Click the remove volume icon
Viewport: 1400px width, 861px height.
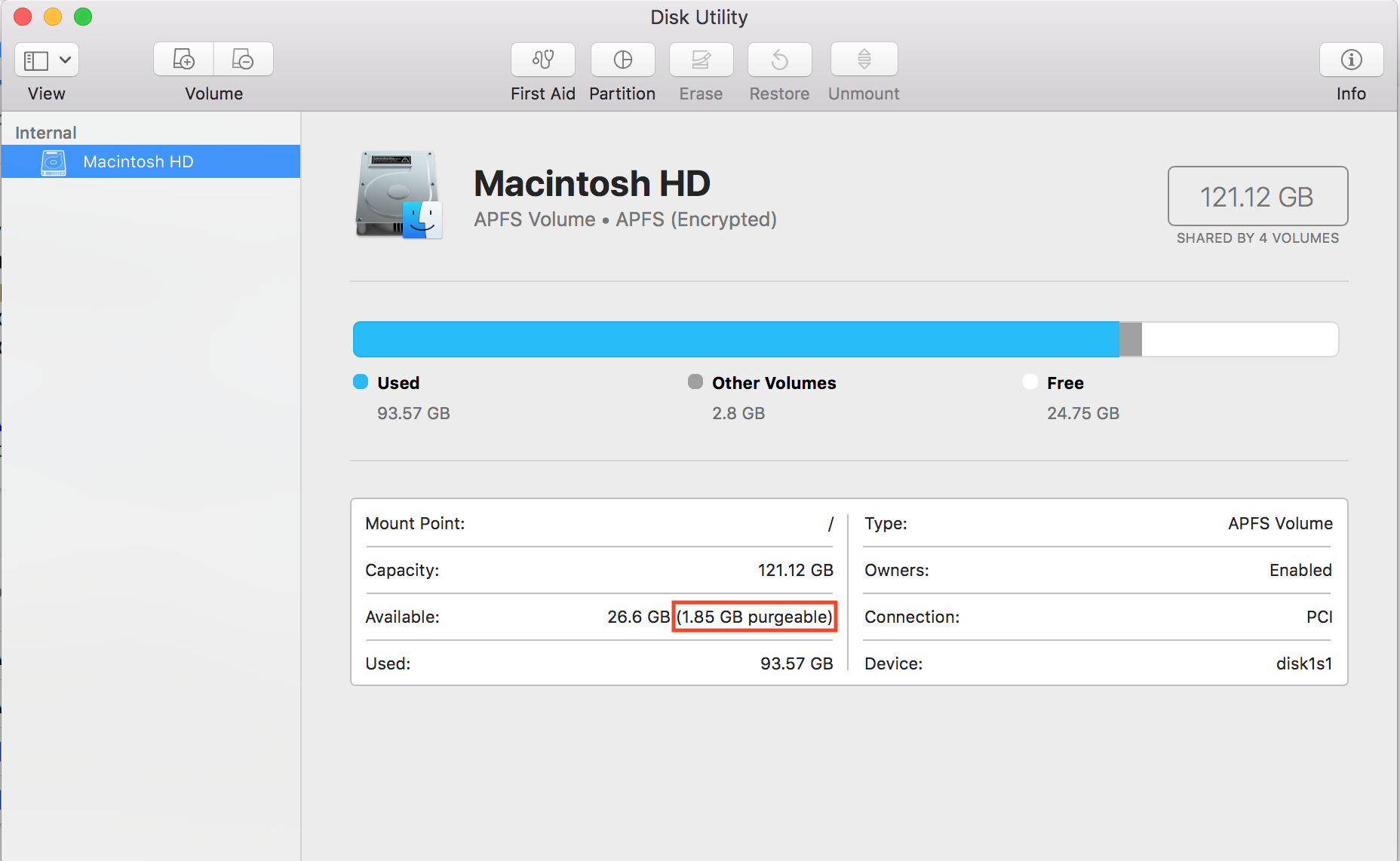point(243,60)
